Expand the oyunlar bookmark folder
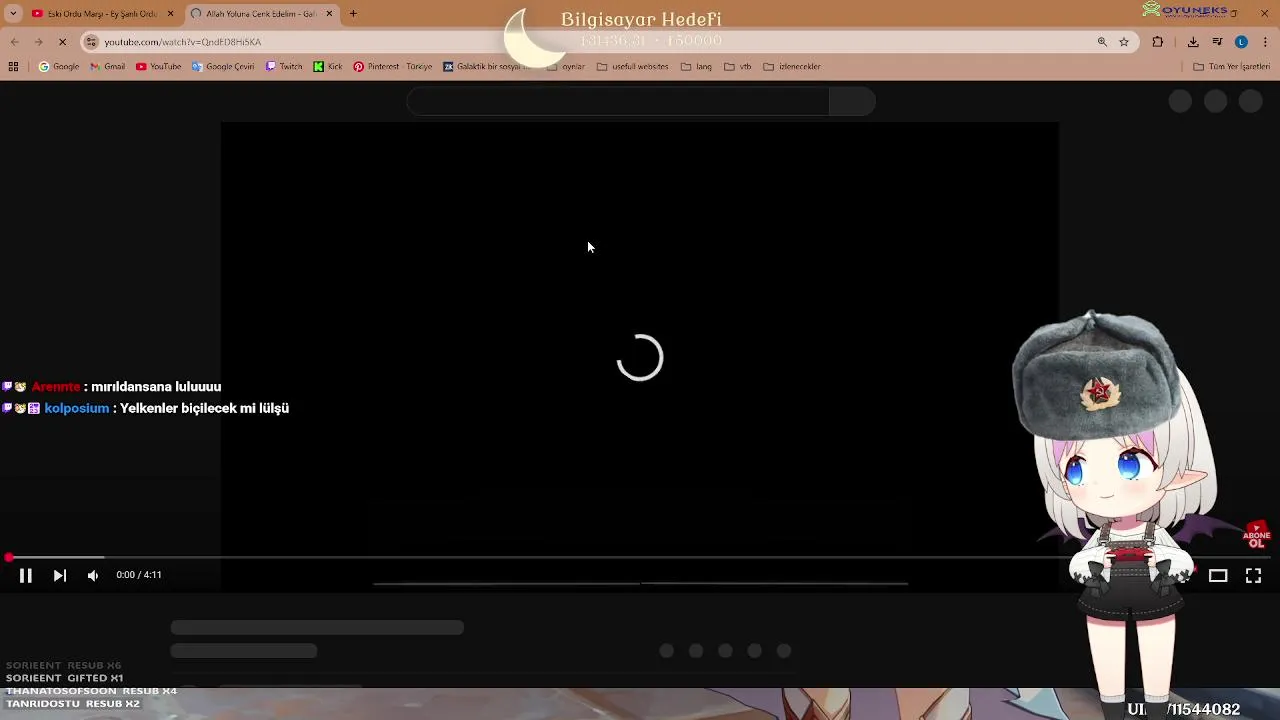The height and width of the screenshot is (720, 1280). (x=567, y=67)
